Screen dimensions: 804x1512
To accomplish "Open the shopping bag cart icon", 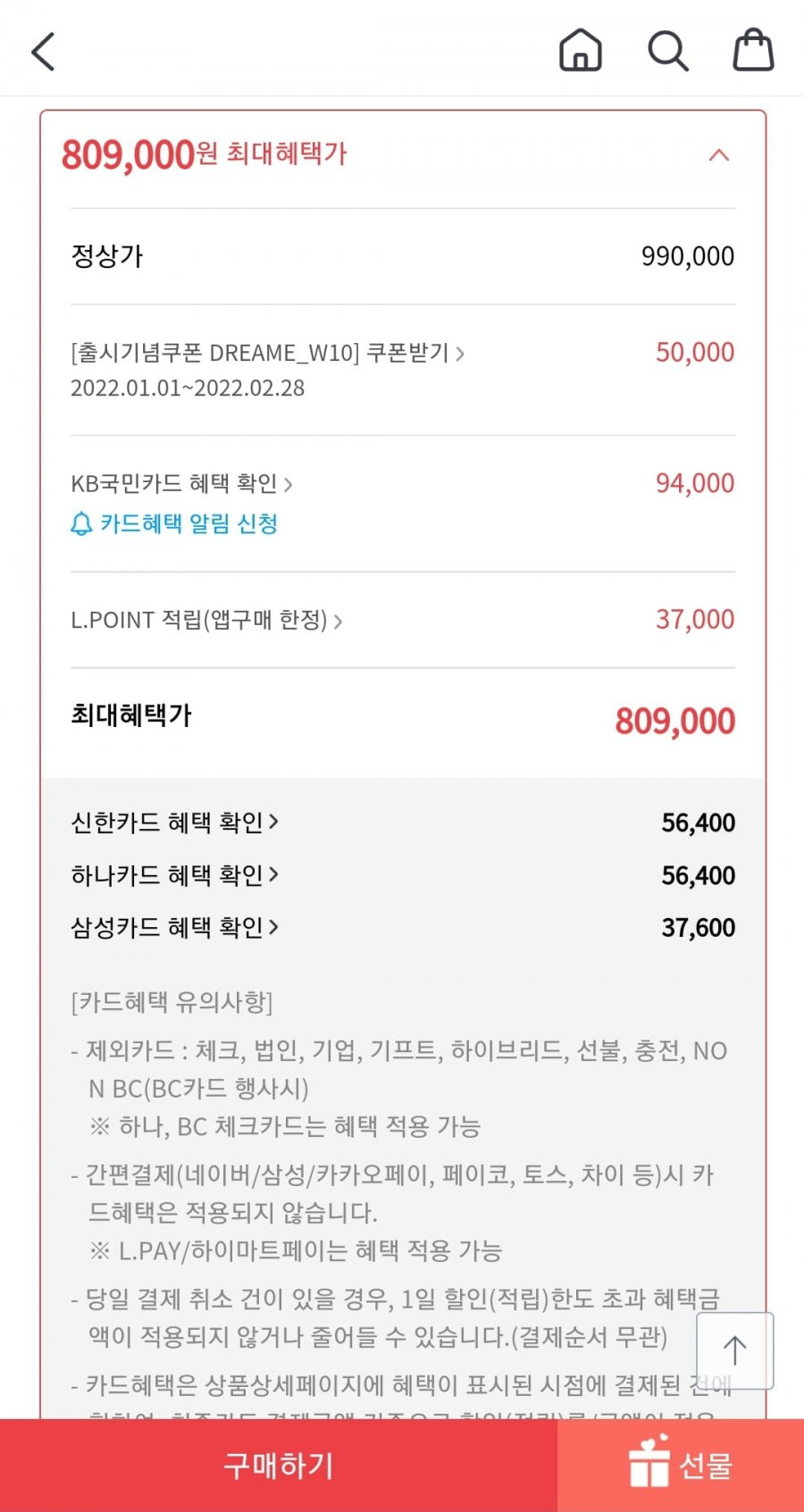I will click(753, 50).
